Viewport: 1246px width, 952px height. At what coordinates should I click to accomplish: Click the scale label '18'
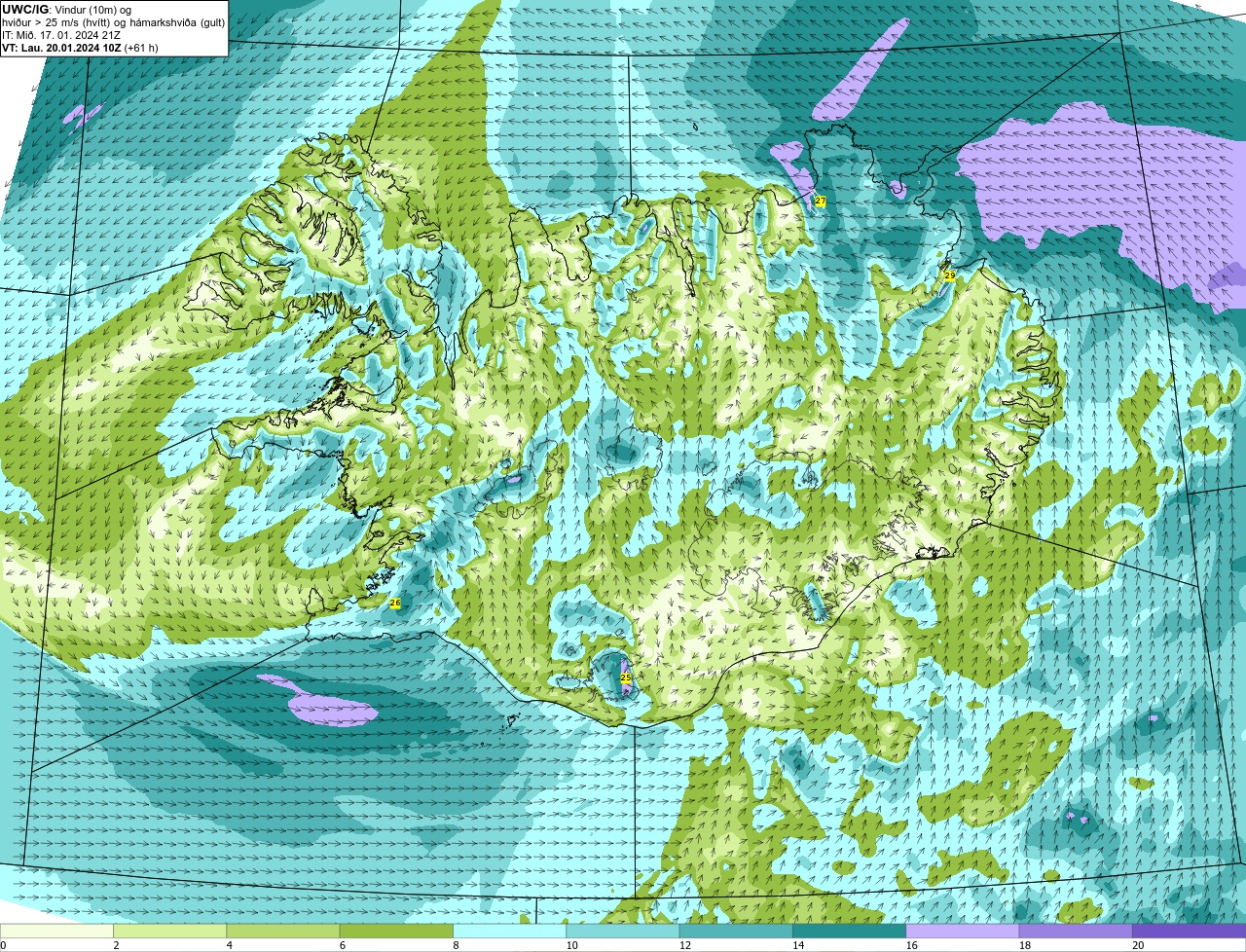coord(1025,945)
